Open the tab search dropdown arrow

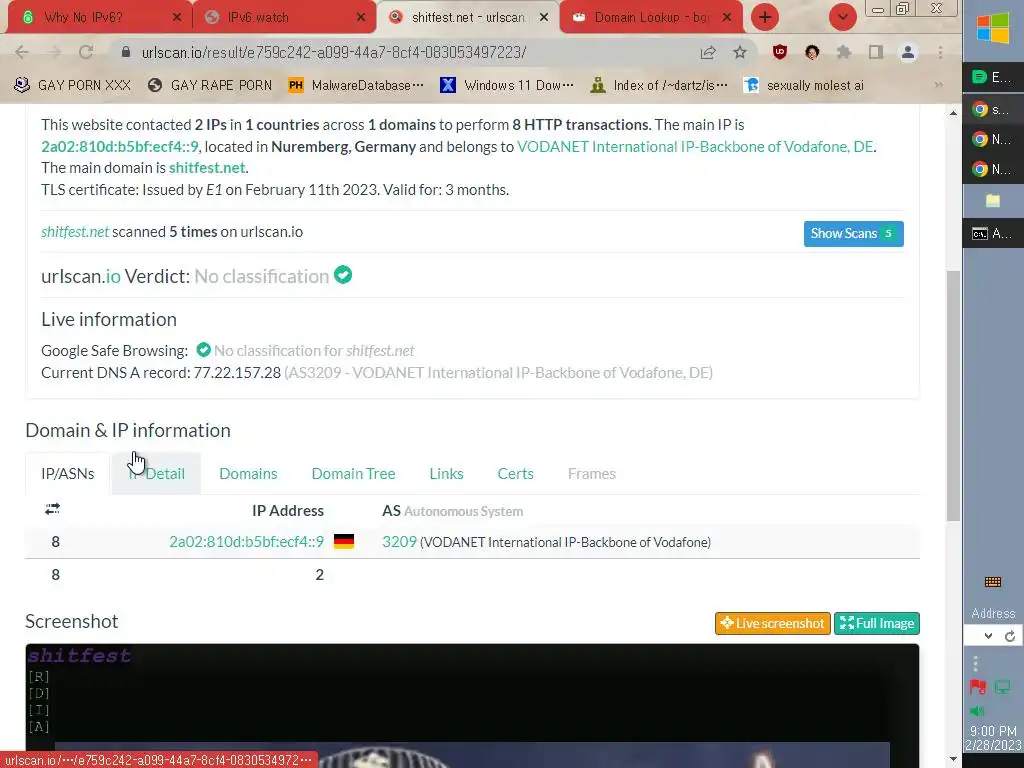(842, 17)
